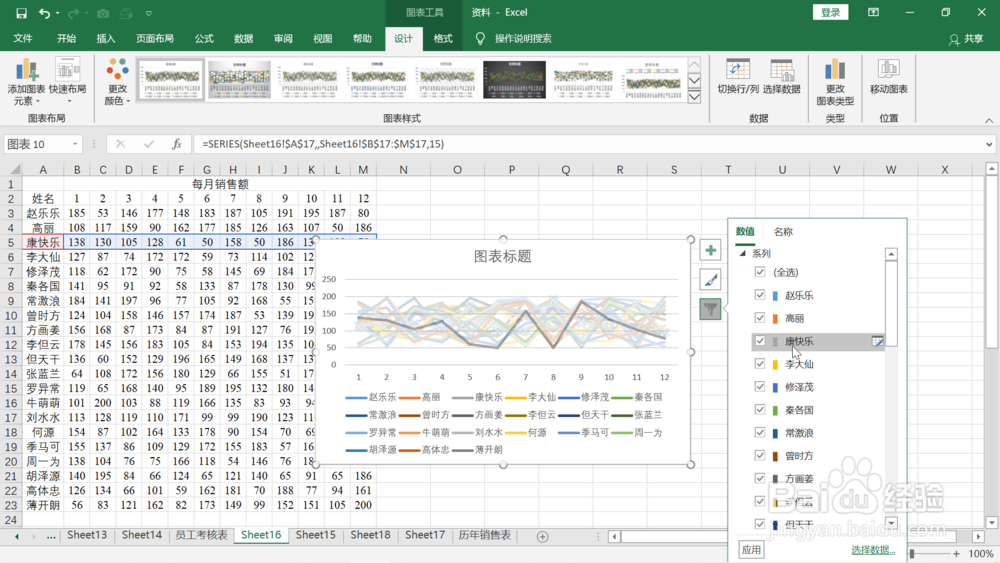
Task: Click Change Chart Type icon
Action: pyautogui.click(x=835, y=69)
